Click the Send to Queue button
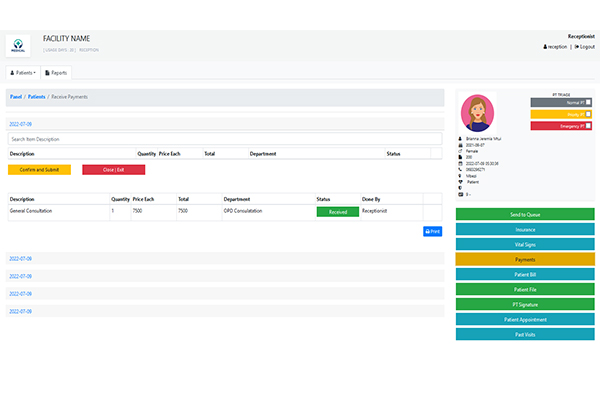600x400 pixels. click(525, 214)
